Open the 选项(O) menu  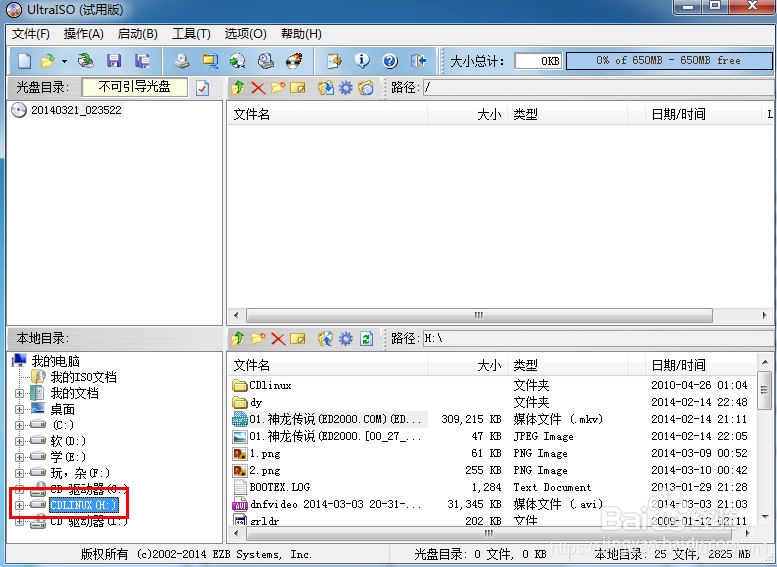click(246, 34)
